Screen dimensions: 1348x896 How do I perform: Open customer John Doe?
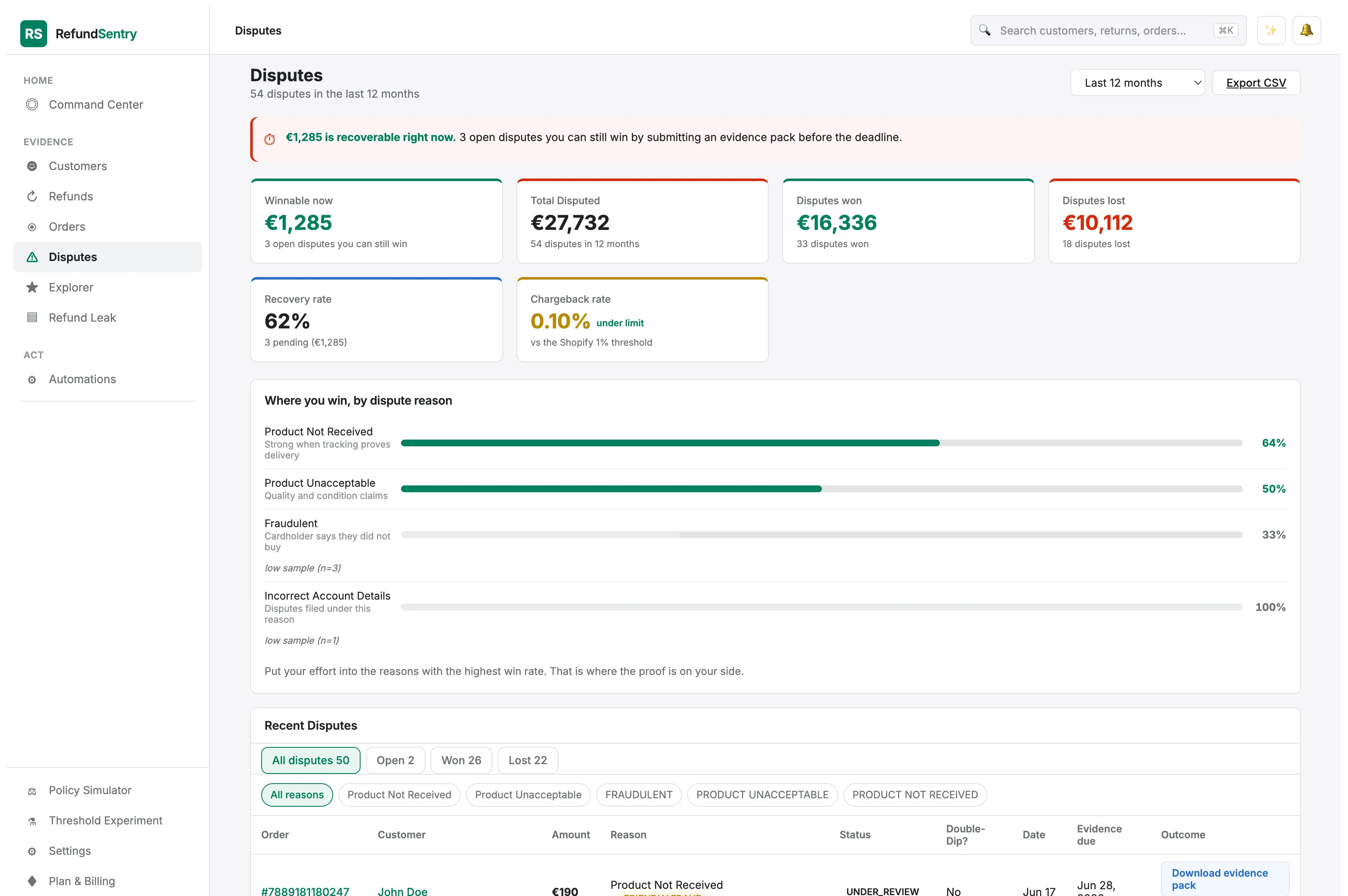pyautogui.click(x=402, y=891)
